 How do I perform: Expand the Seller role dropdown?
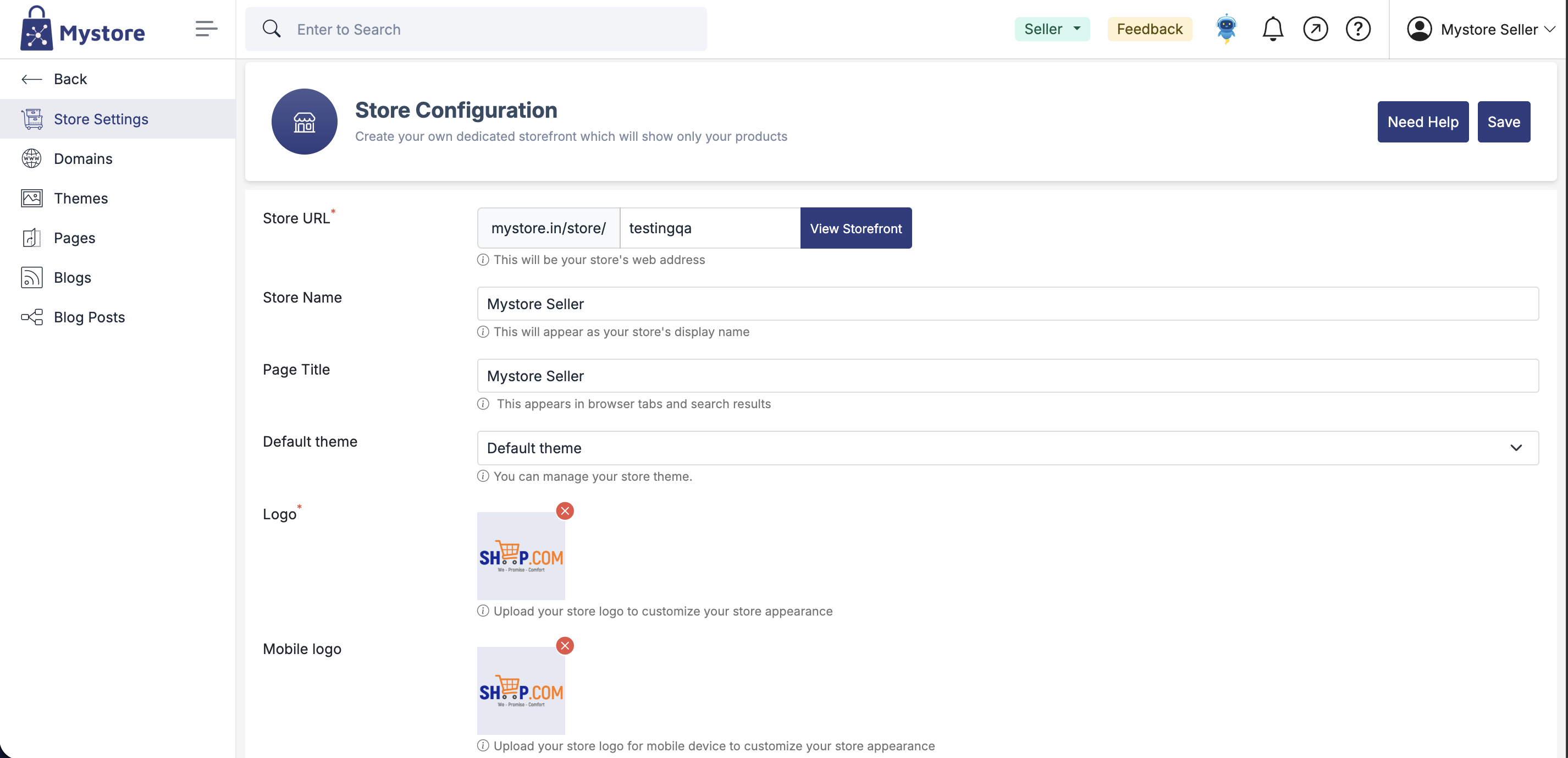tap(1052, 29)
